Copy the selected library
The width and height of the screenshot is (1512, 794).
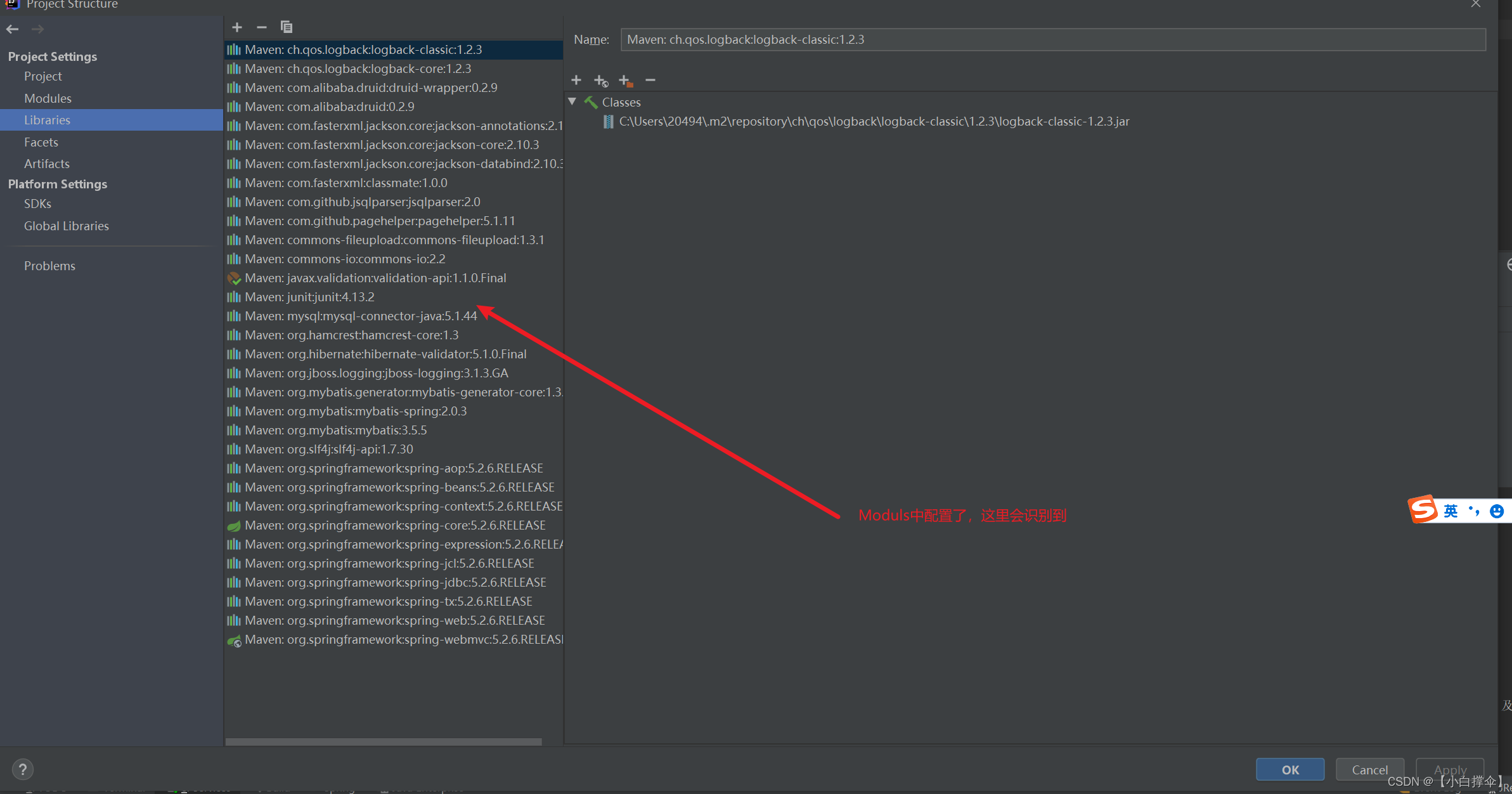287,27
